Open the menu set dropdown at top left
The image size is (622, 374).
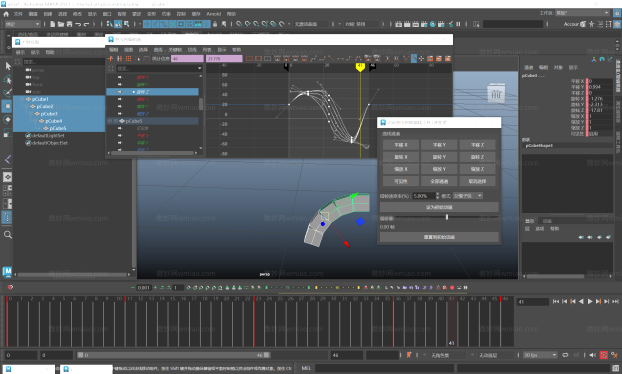[x=23, y=24]
